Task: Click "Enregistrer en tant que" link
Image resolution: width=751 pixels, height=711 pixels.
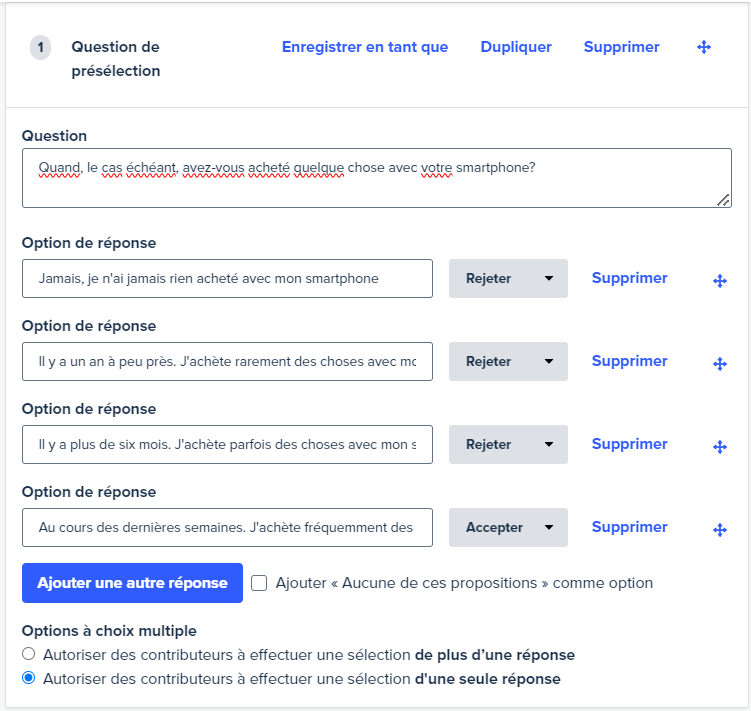Action: coord(365,47)
